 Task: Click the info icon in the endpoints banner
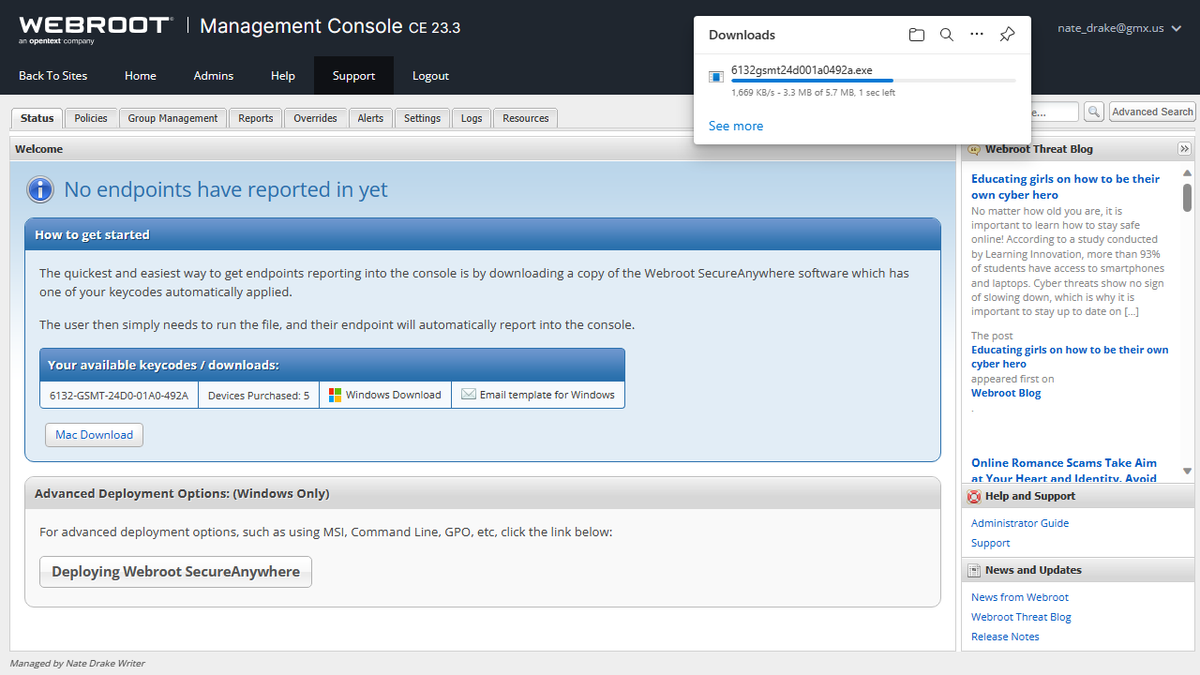click(40, 190)
